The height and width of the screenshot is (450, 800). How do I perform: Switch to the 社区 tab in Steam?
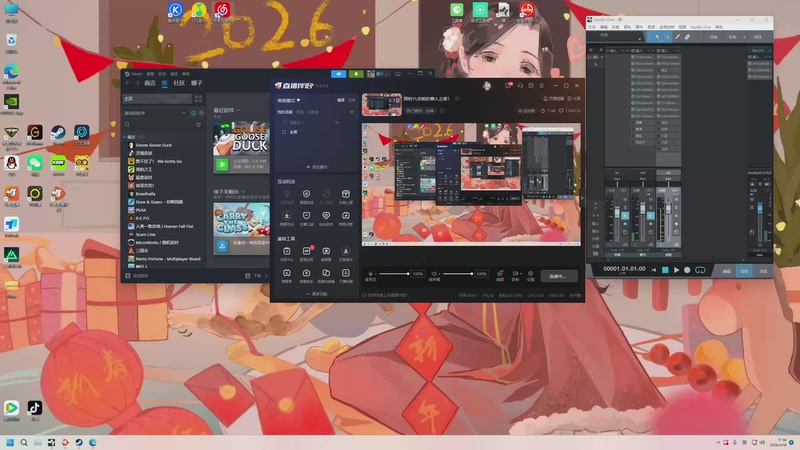pyautogui.click(x=179, y=83)
